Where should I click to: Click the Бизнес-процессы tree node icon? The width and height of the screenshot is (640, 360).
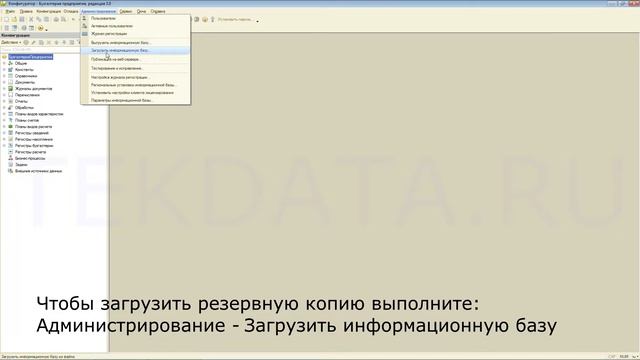(x=11, y=158)
